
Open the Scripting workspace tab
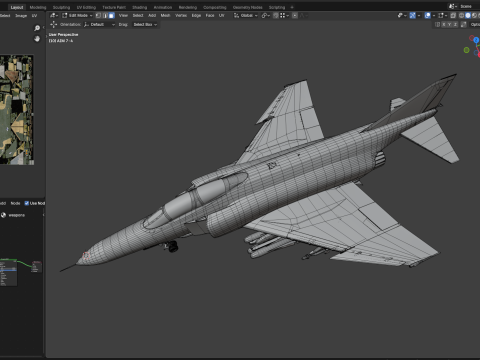(x=277, y=7)
